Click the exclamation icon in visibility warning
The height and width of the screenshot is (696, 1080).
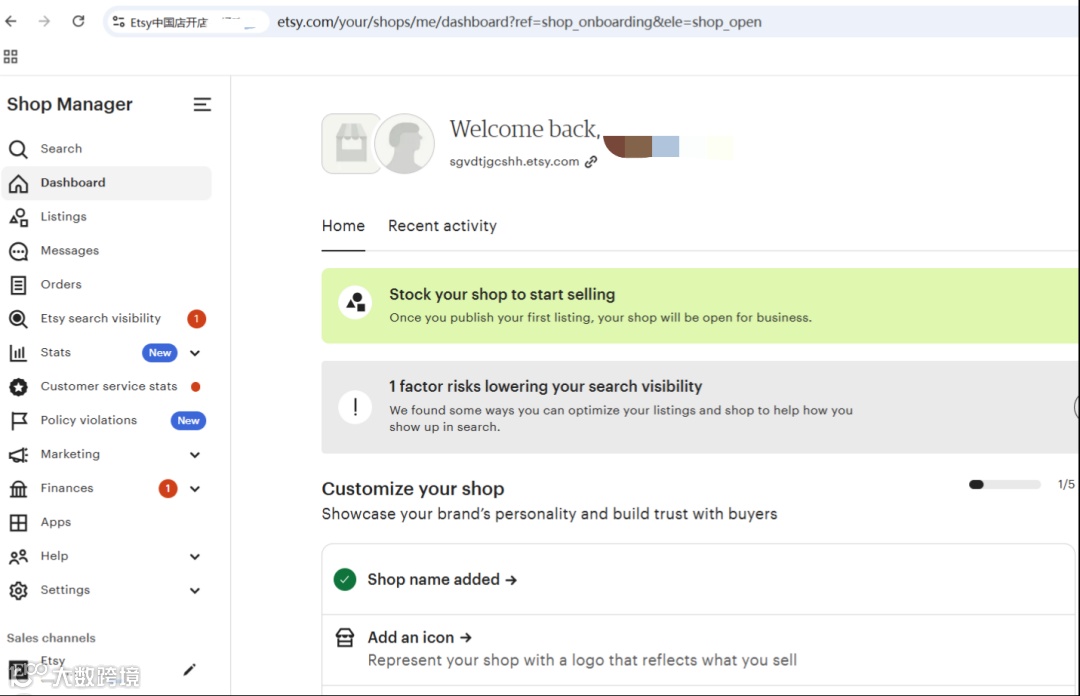(355, 407)
